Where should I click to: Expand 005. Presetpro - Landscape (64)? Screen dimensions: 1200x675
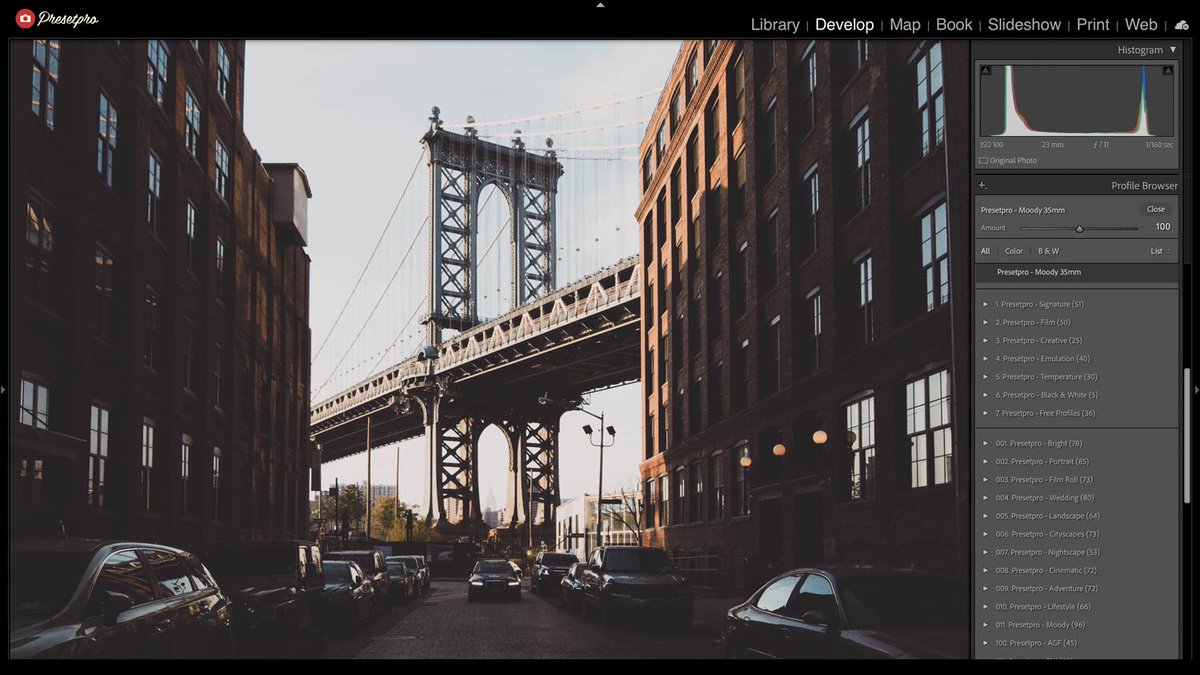(x=985, y=516)
